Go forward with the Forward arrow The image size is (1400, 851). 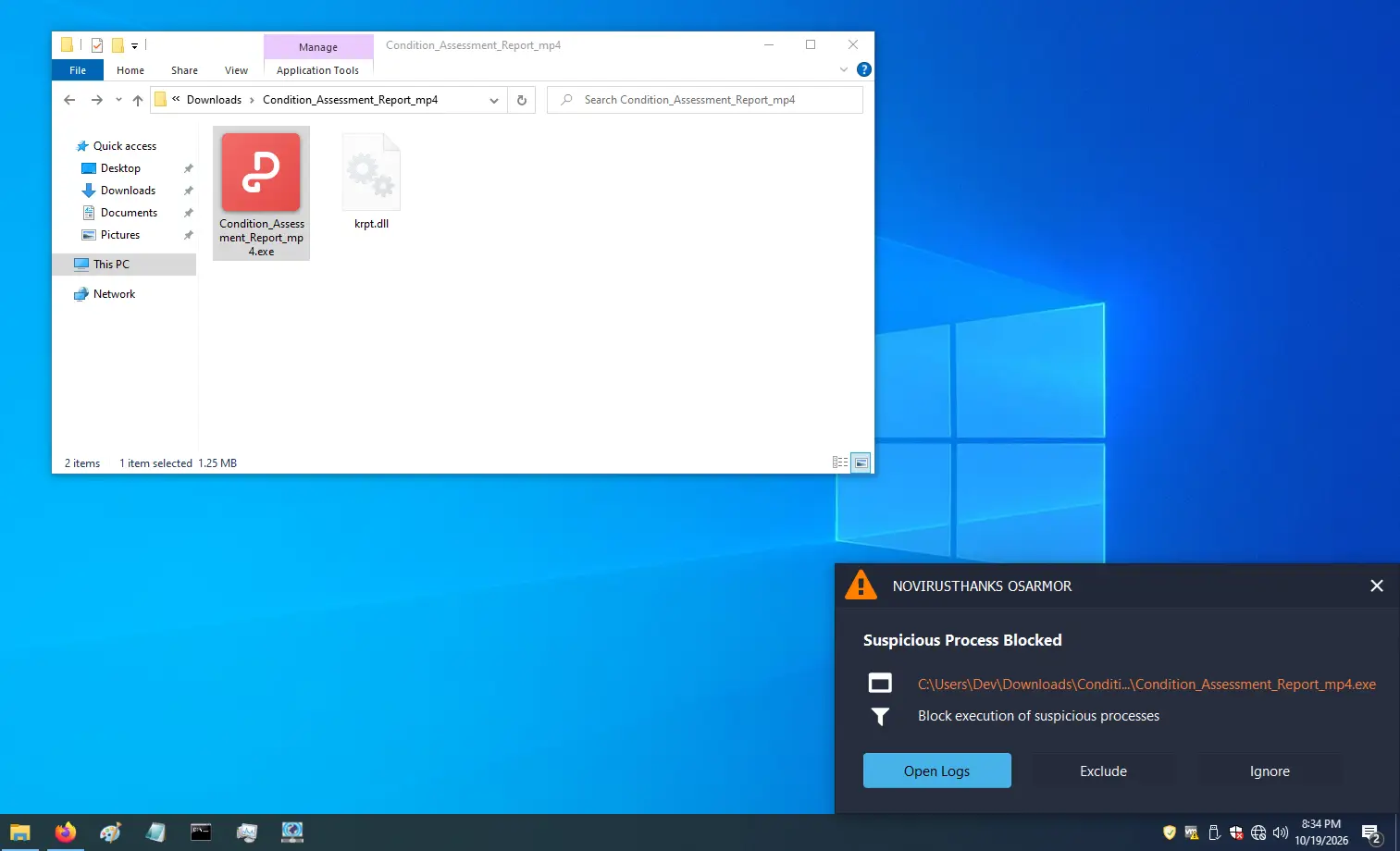tap(96, 100)
